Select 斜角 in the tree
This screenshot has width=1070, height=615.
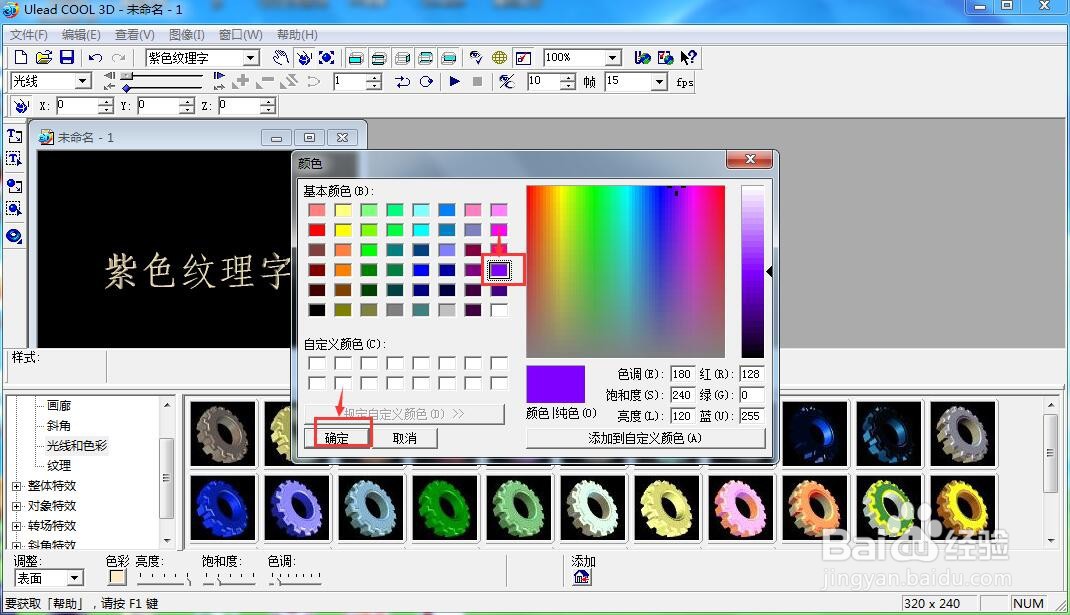59,425
